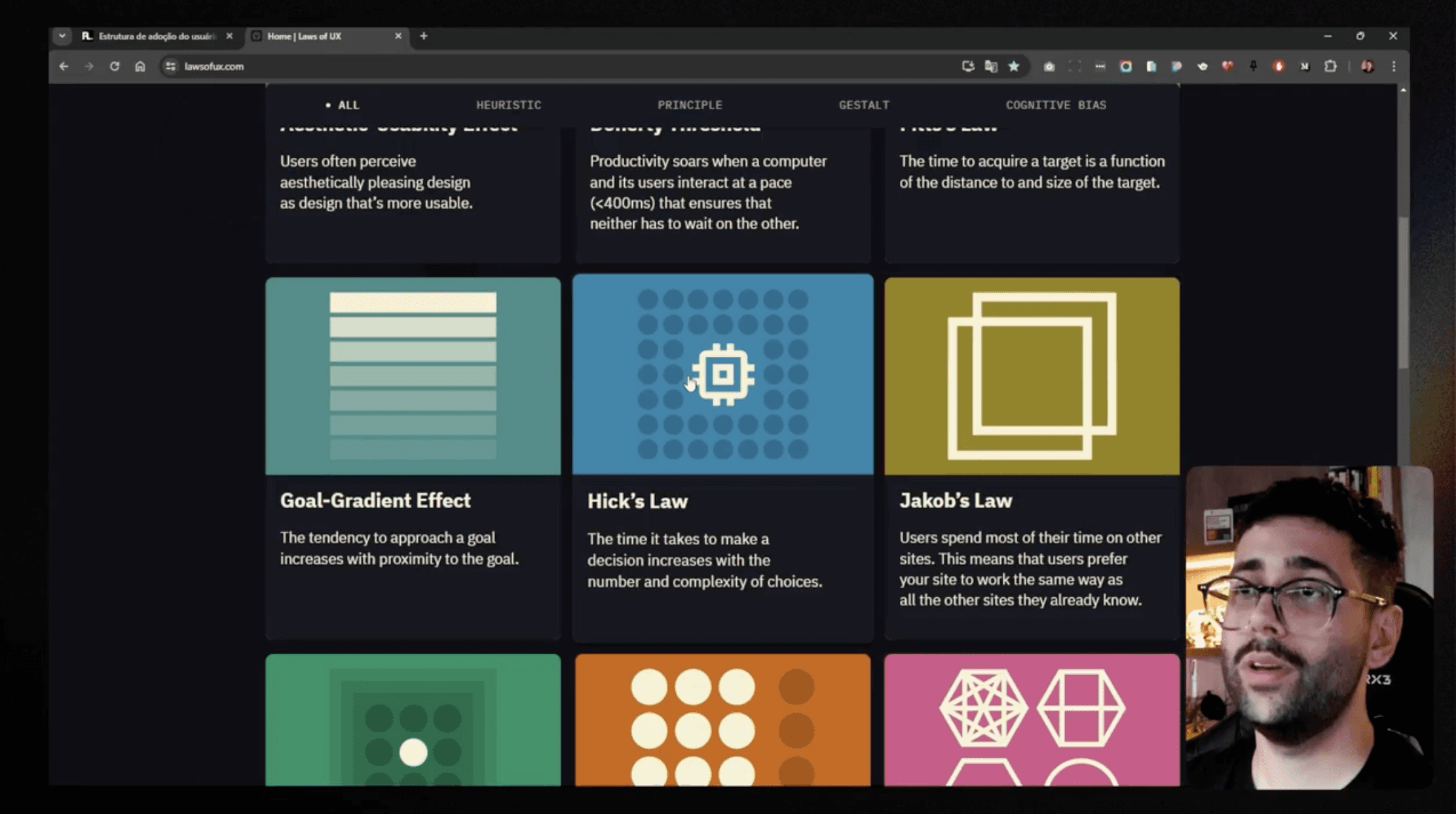
Task: Click the page vertical scrollbar thumb
Action: coord(1403,291)
